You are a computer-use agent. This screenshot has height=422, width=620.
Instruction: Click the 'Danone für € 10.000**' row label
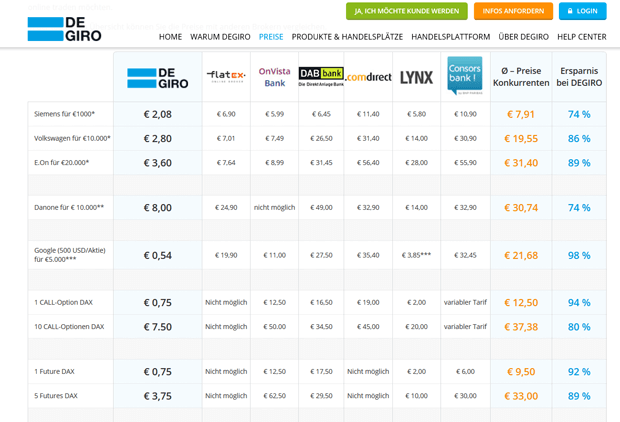click(69, 207)
